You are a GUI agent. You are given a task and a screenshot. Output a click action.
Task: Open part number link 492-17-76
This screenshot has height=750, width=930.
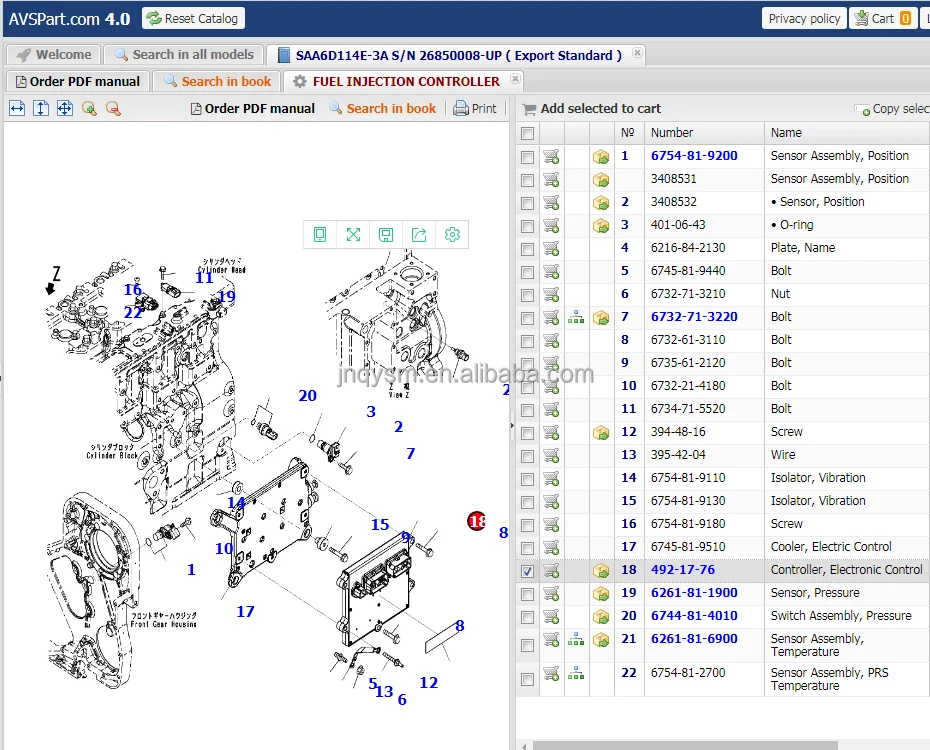point(682,570)
